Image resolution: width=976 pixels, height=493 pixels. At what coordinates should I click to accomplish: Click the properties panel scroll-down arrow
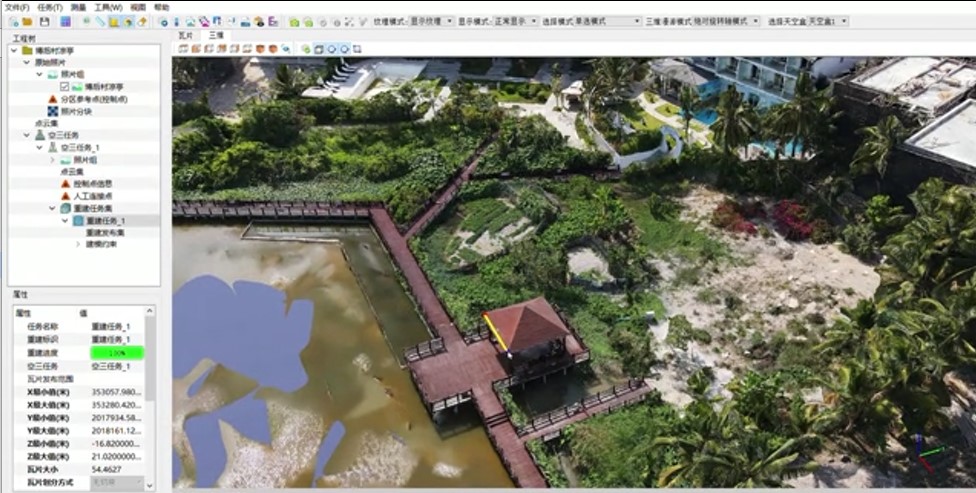click(x=150, y=485)
